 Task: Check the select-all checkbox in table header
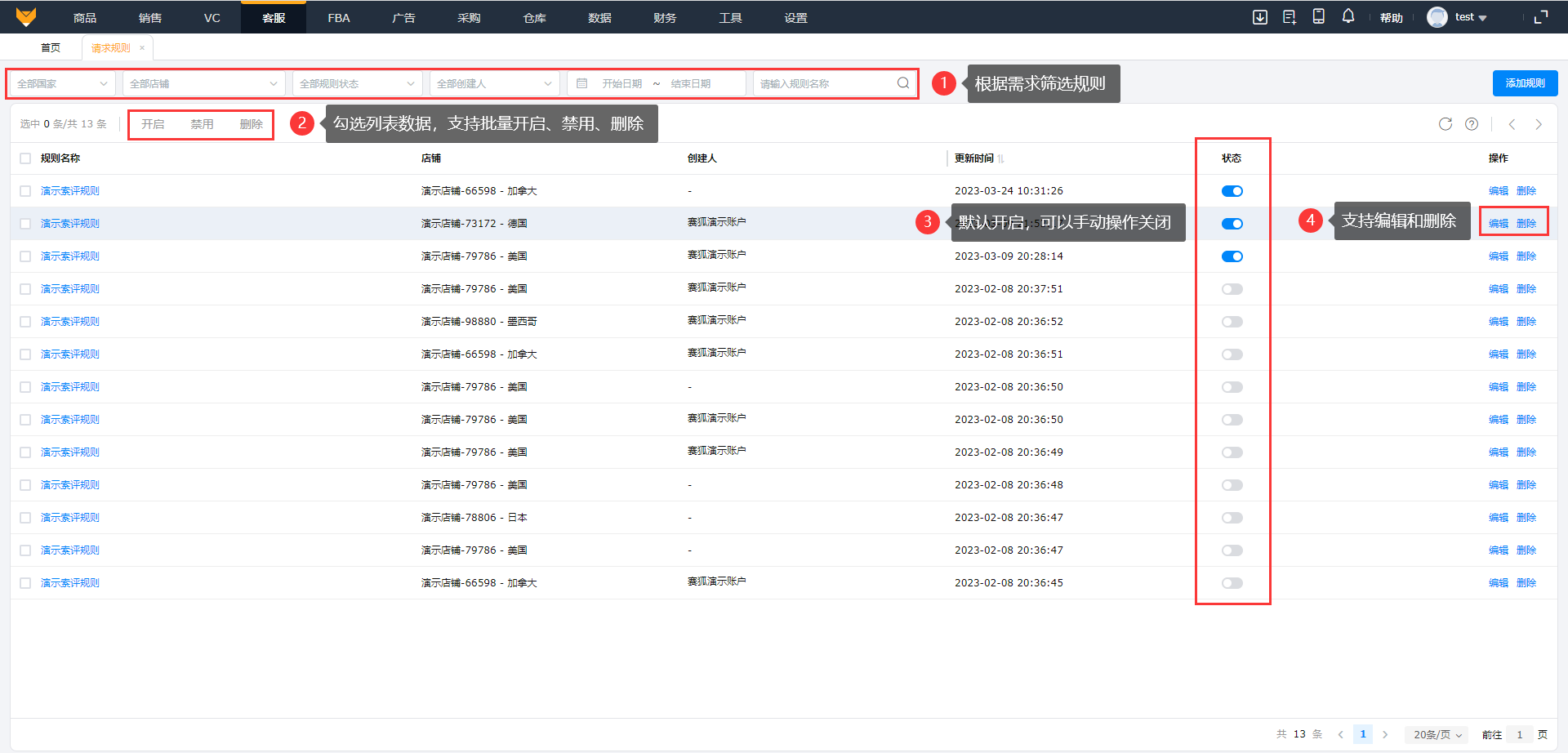[x=25, y=158]
